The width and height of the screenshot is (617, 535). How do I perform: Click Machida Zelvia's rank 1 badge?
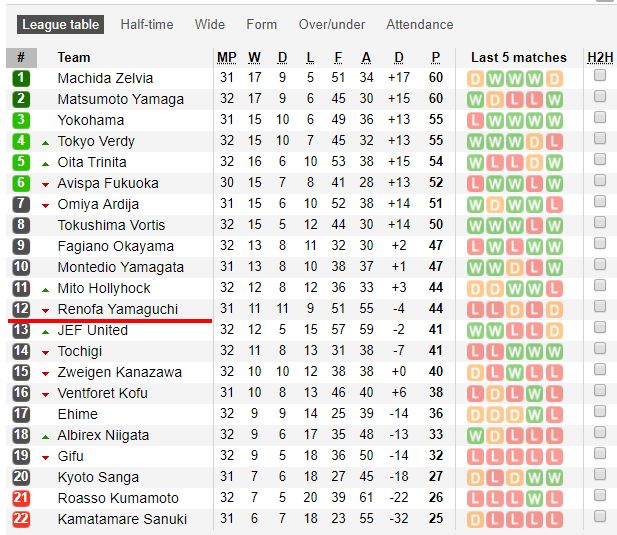[x=21, y=78]
